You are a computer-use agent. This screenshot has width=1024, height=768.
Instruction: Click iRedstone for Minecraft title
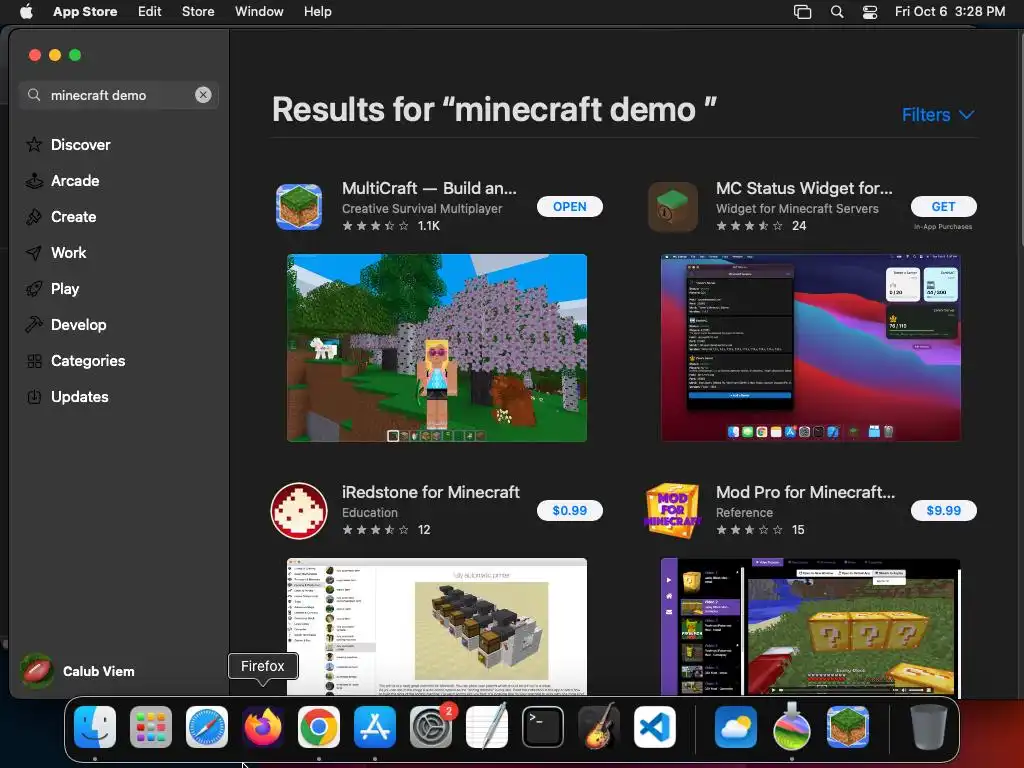[x=431, y=492]
